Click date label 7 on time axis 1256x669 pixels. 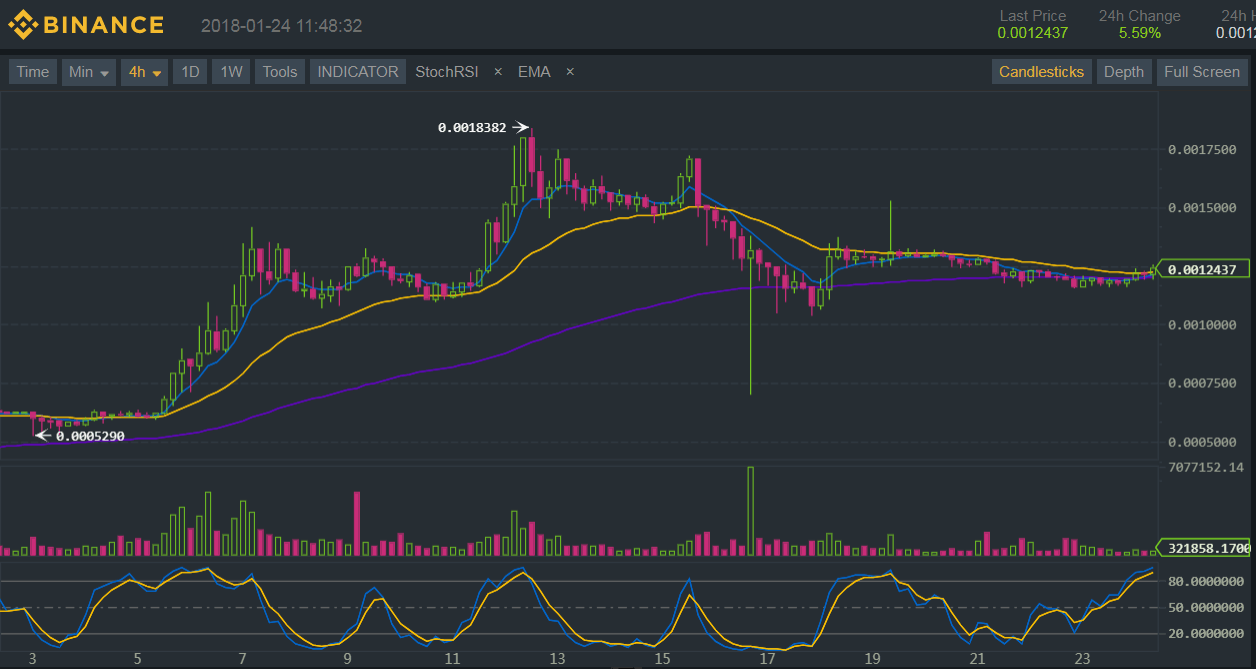click(x=242, y=659)
